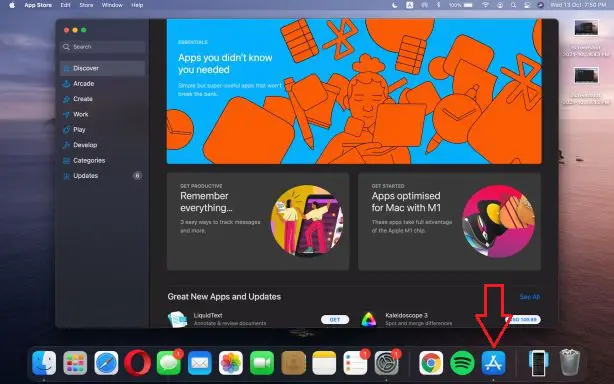This screenshot has height=384, width=614.
Task: Click the 'Great New Apps and Updates' heading
Action: 224,297
